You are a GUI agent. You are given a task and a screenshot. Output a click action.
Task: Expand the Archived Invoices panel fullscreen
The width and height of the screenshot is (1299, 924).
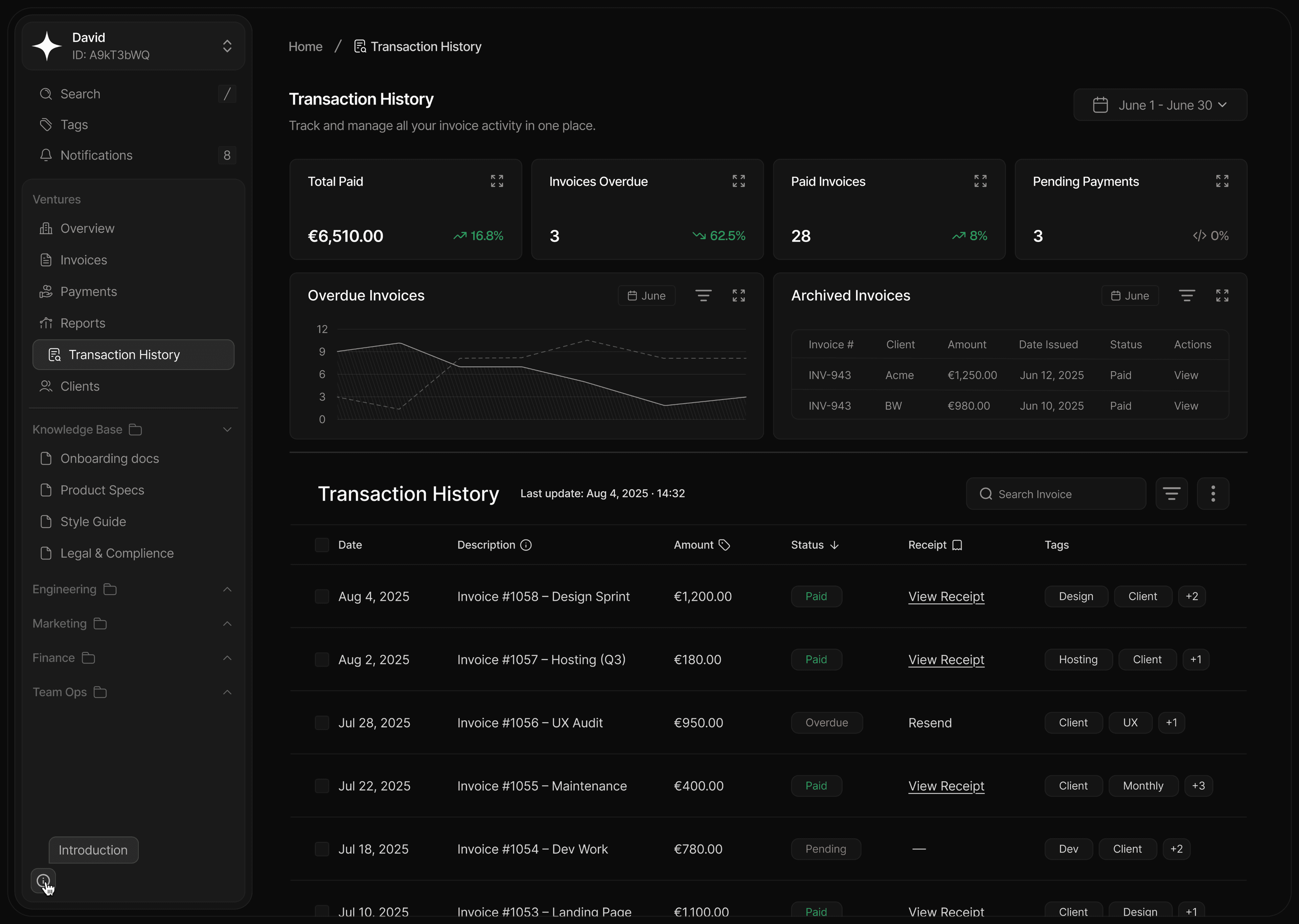pyautogui.click(x=1222, y=295)
